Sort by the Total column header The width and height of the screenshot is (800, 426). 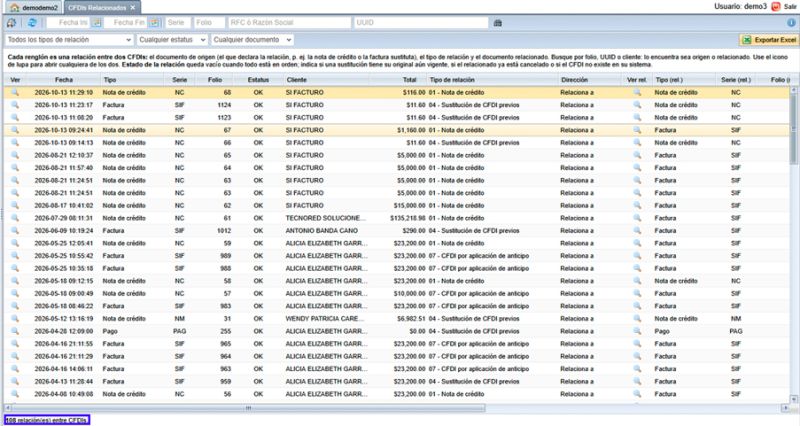click(x=397, y=80)
